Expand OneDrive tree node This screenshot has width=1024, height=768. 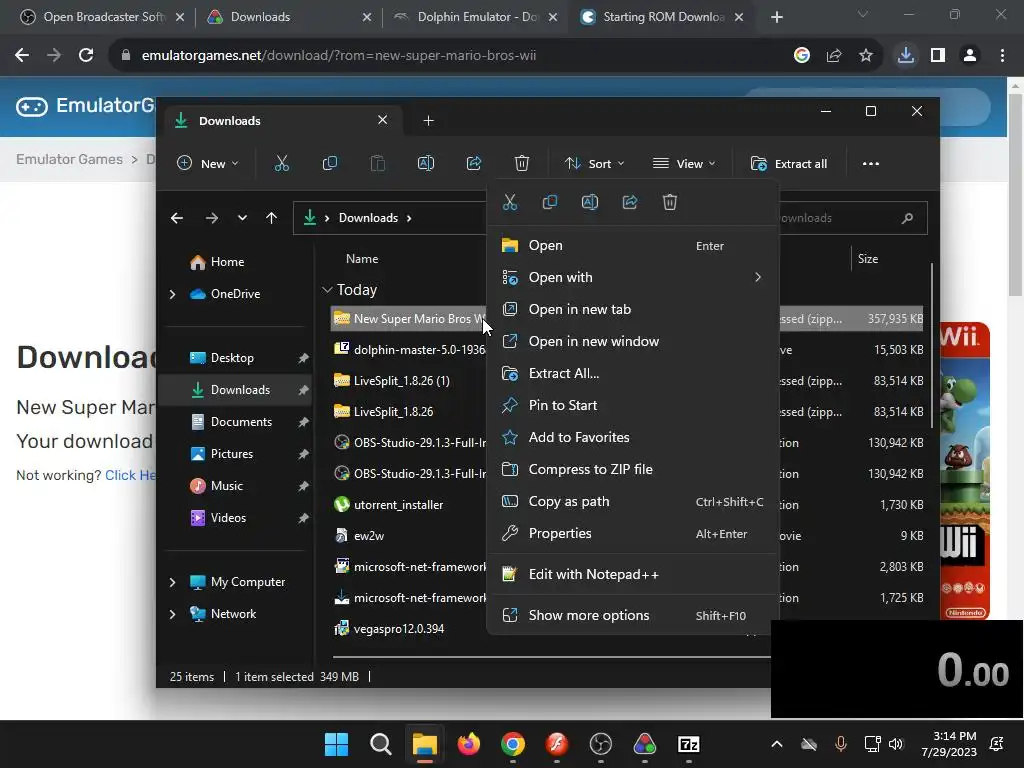pyautogui.click(x=172, y=295)
